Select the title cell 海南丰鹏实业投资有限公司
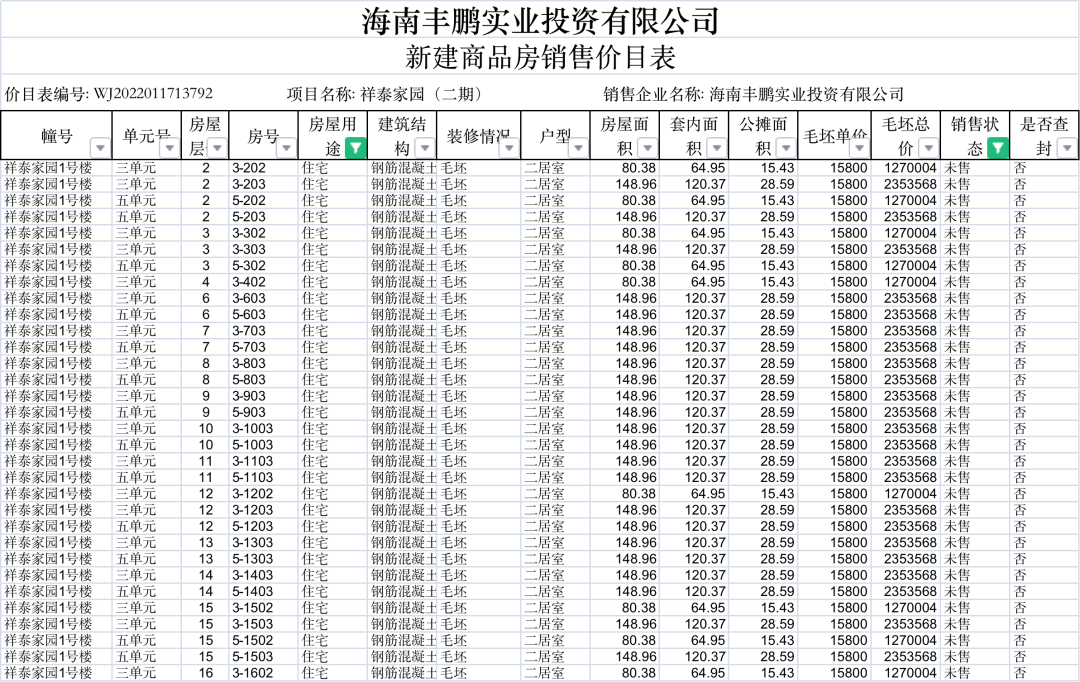The height and width of the screenshot is (682, 1080). (540, 20)
